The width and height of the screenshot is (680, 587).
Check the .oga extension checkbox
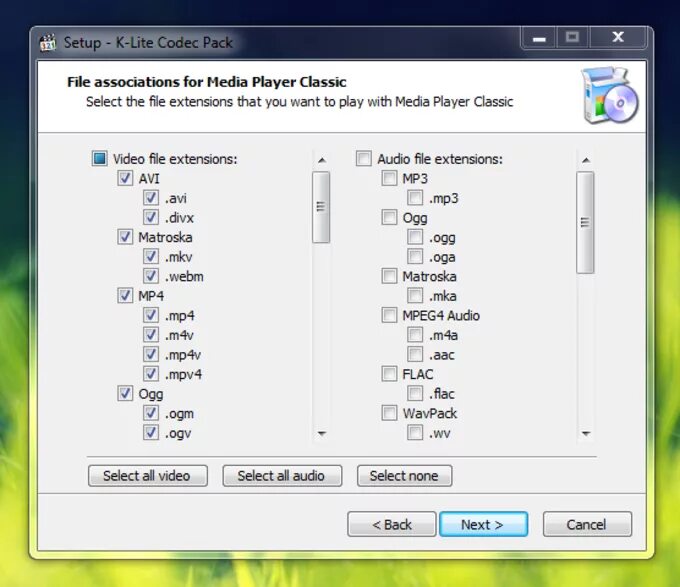click(x=415, y=256)
